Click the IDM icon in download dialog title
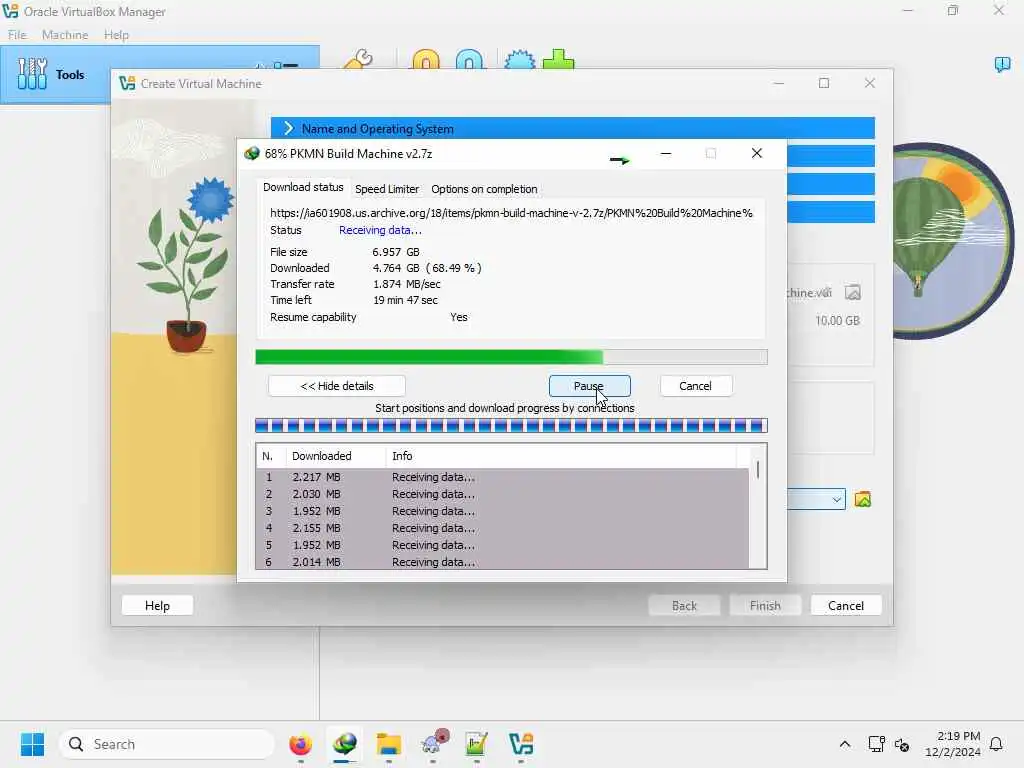 [x=252, y=153]
